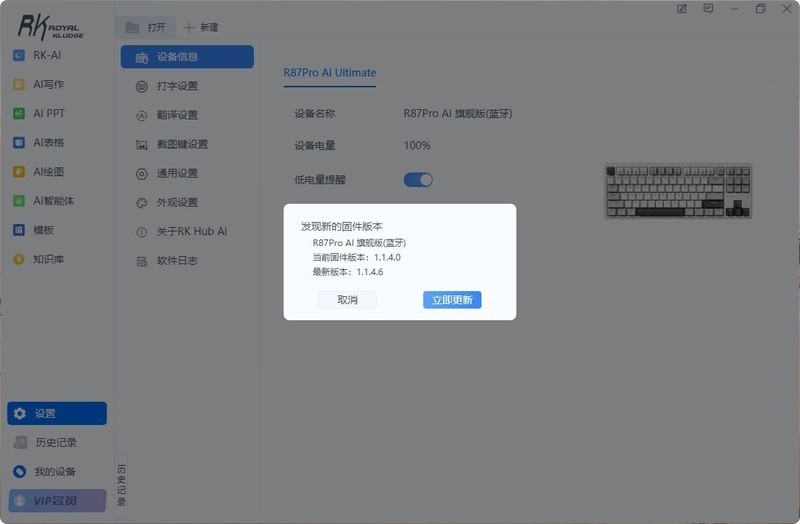Screen dimensions: 800x524
Task: Click the VIP会员 banner
Action: point(57,501)
